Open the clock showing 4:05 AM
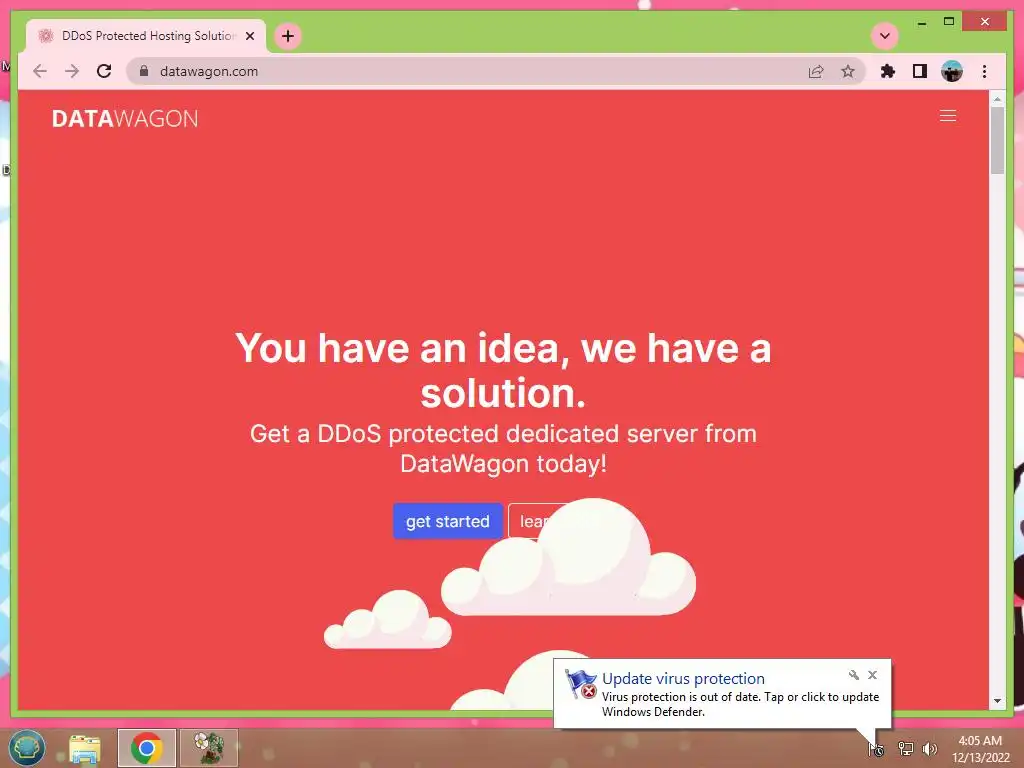1024x768 pixels. coord(980,749)
